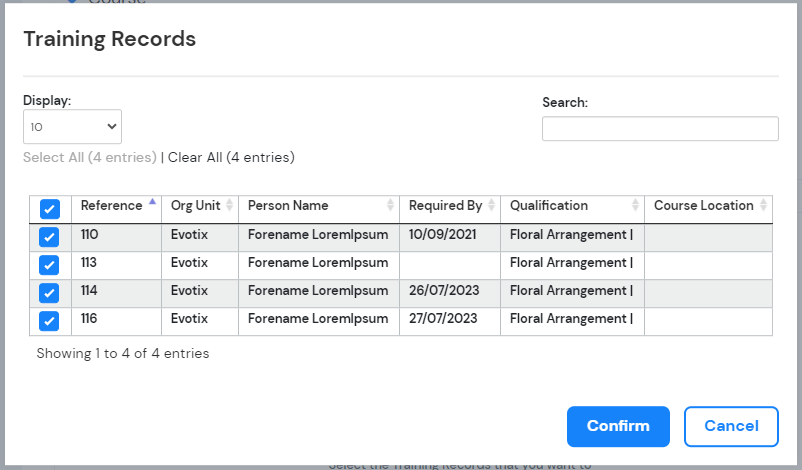Sort table by Qualification column
The image size is (802, 470).
pos(572,209)
